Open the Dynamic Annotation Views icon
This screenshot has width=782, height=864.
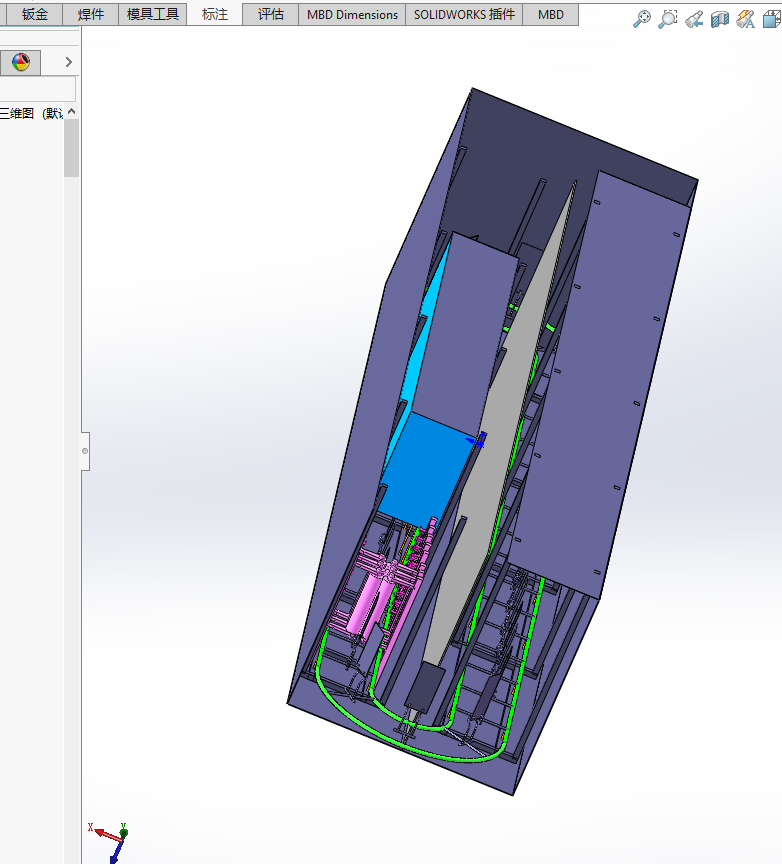coord(746,19)
